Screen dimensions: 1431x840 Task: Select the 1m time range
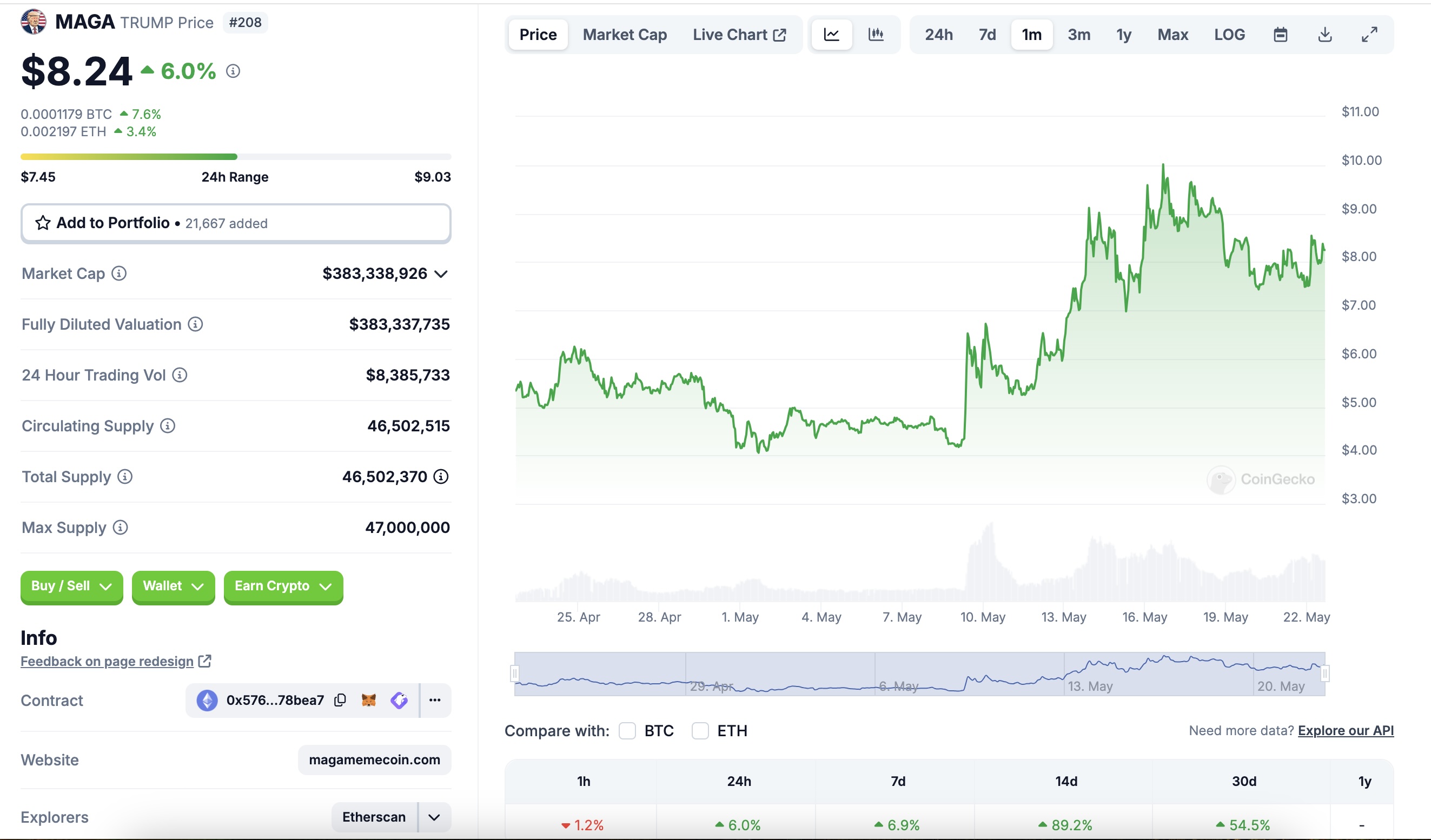pyautogui.click(x=1032, y=35)
